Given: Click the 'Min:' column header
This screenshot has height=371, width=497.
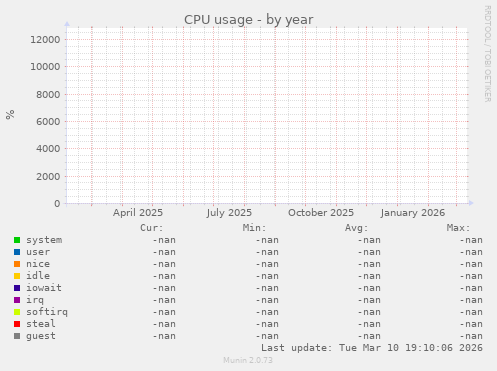Looking at the screenshot, I should (x=254, y=228).
